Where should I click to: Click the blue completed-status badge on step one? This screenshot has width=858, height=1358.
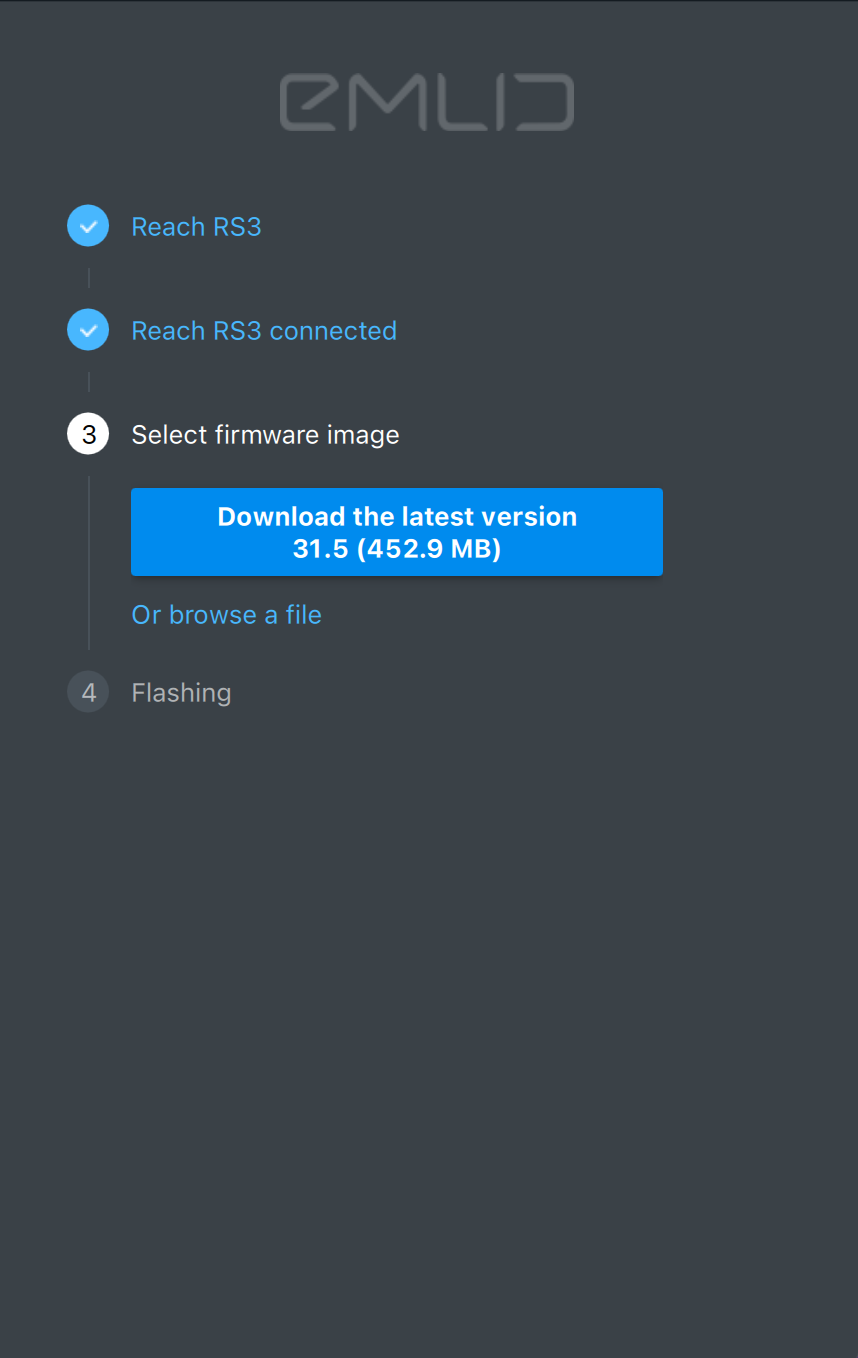pyautogui.click(x=88, y=226)
